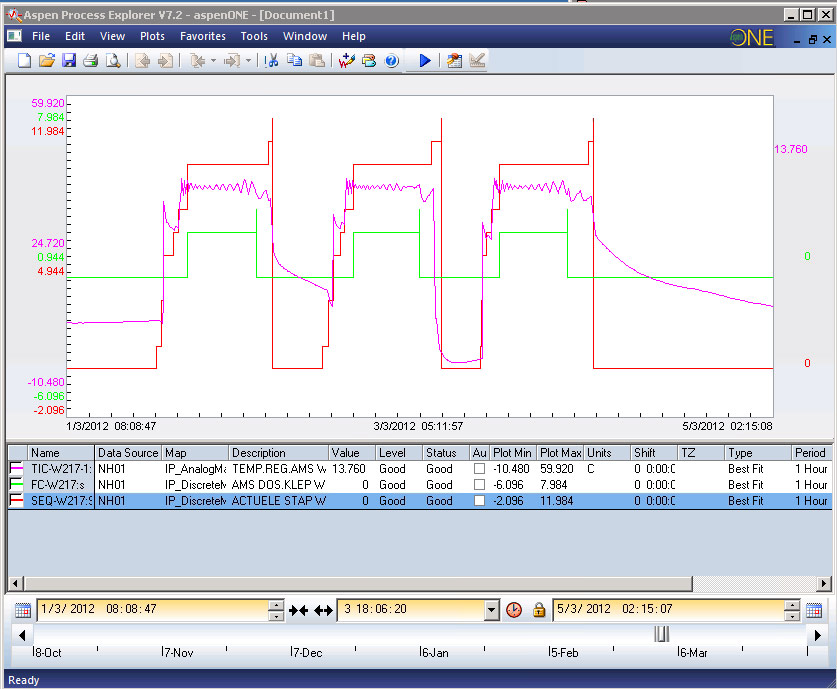Click the red clock current-time icon

click(514, 610)
